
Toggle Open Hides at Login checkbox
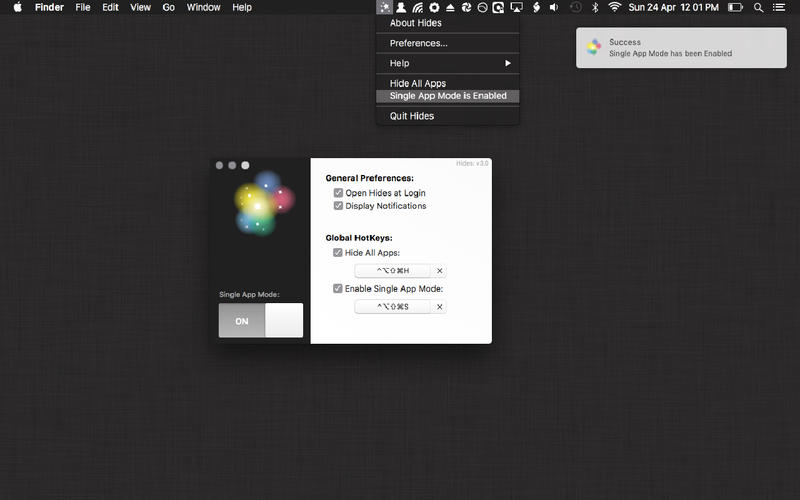338,193
